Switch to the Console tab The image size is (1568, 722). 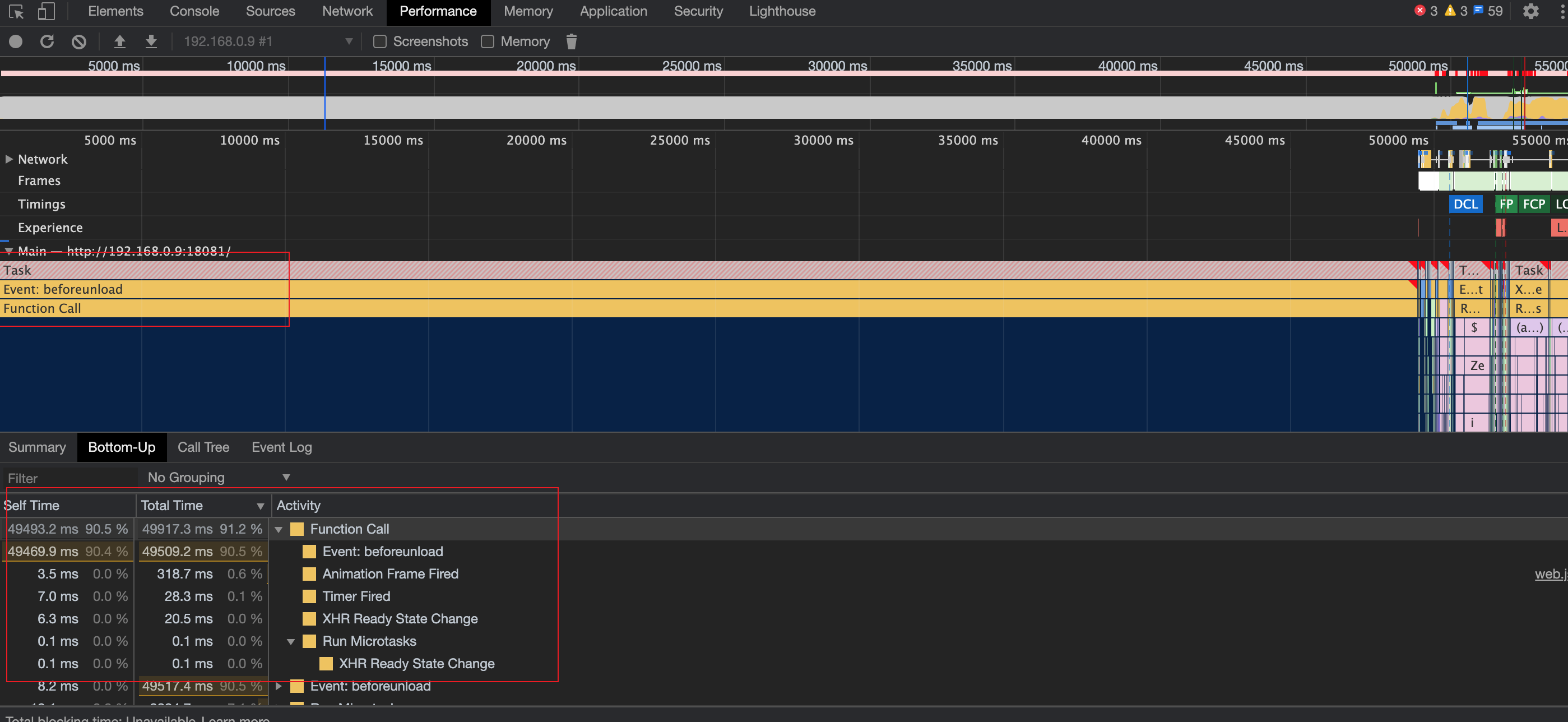click(194, 11)
